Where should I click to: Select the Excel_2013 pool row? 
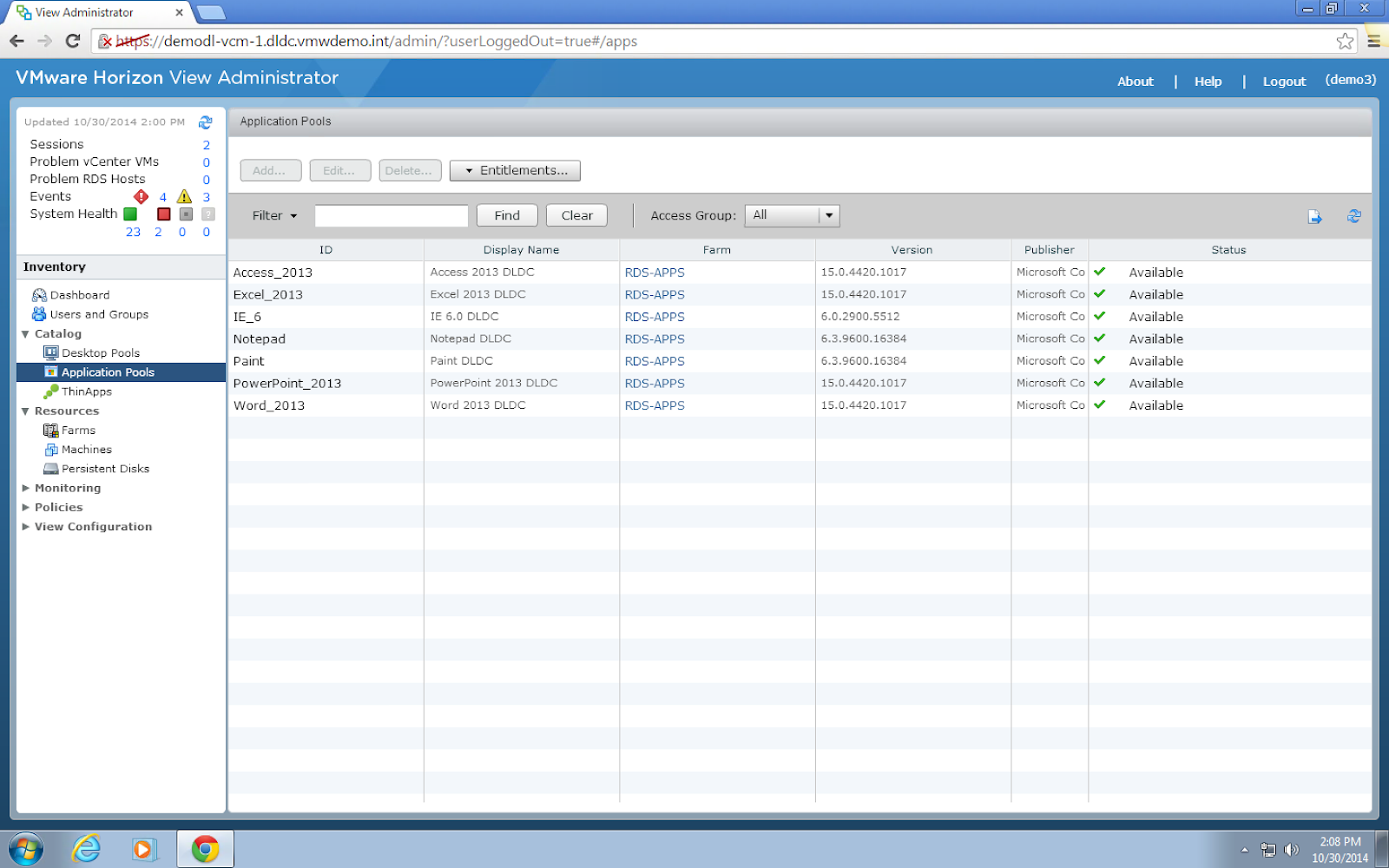point(800,294)
